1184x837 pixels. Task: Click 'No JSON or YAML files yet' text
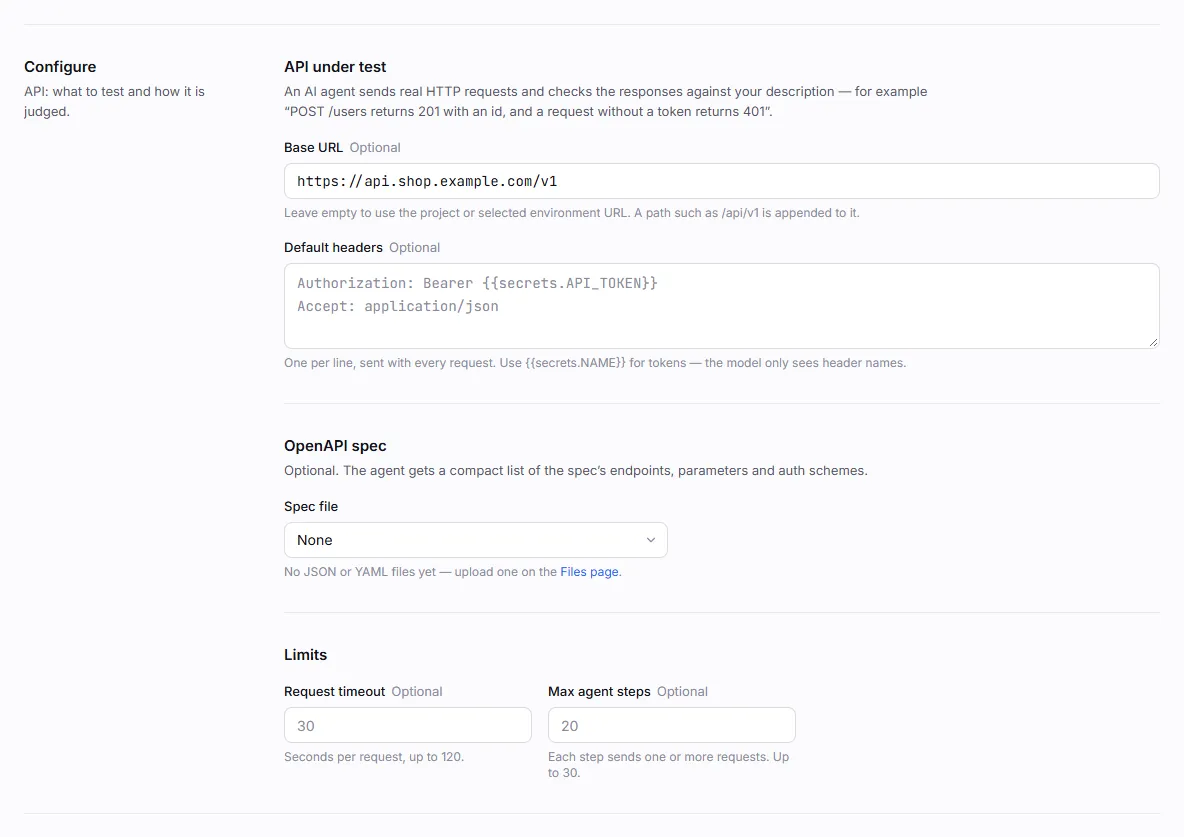coord(452,572)
